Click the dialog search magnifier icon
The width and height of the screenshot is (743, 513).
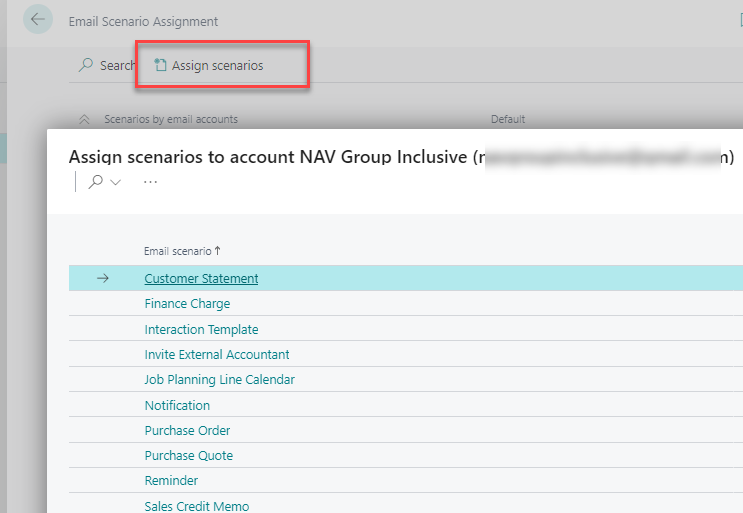pos(96,182)
